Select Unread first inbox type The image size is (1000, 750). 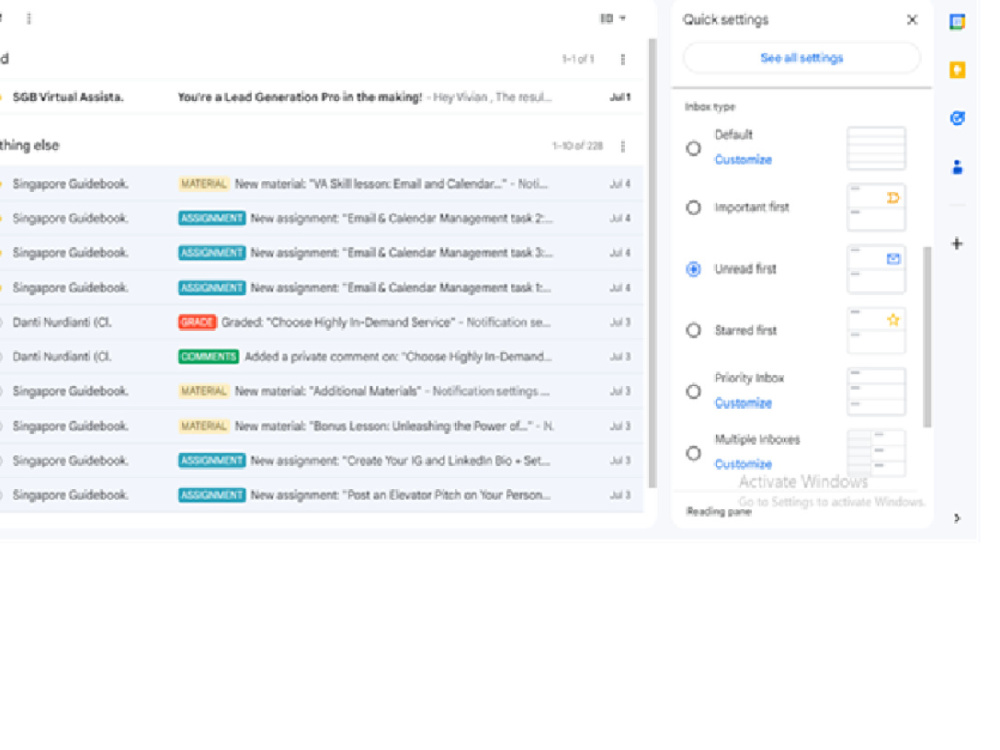pyautogui.click(x=693, y=268)
